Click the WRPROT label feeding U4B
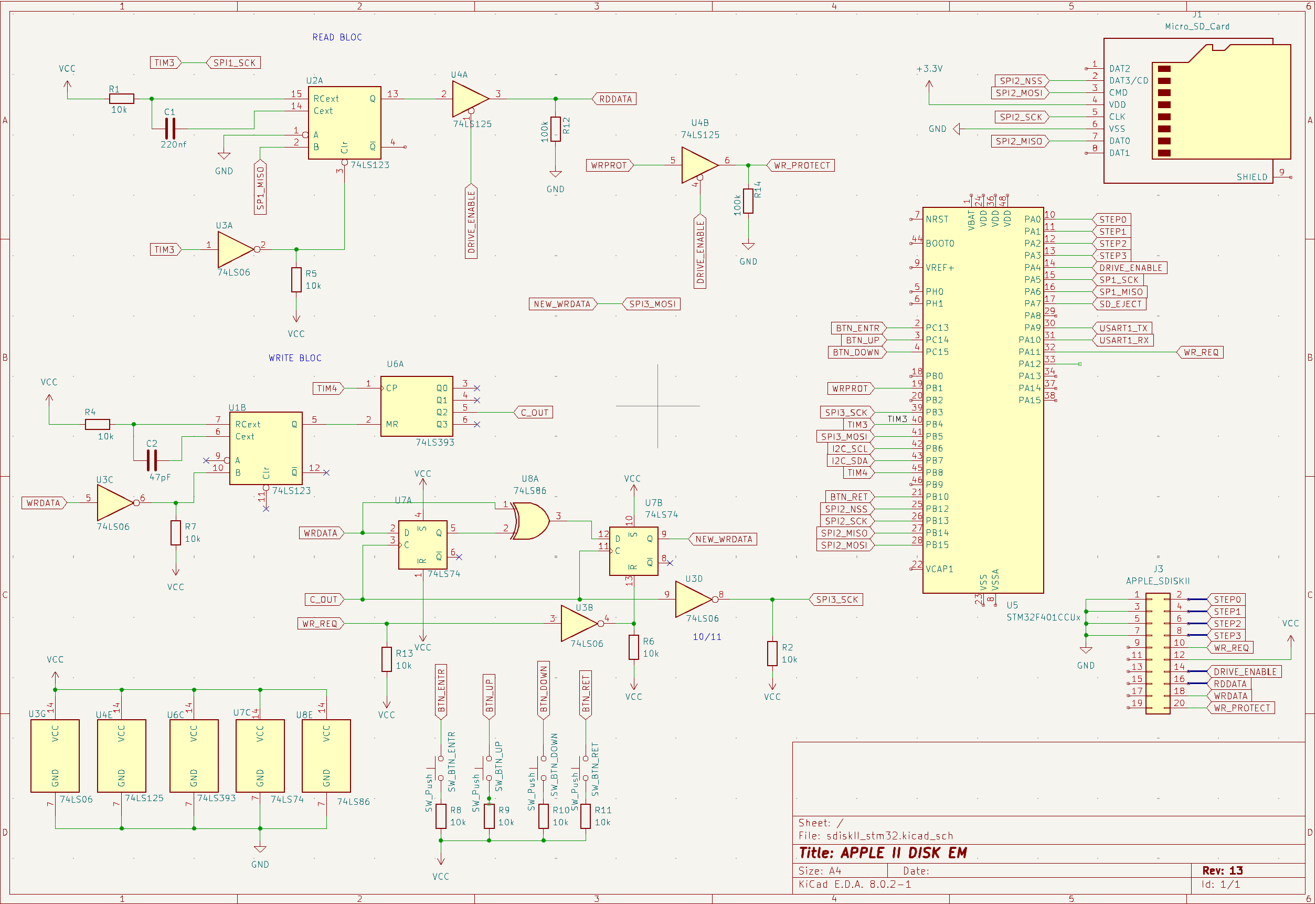The height and width of the screenshot is (904, 1316). pos(610,165)
